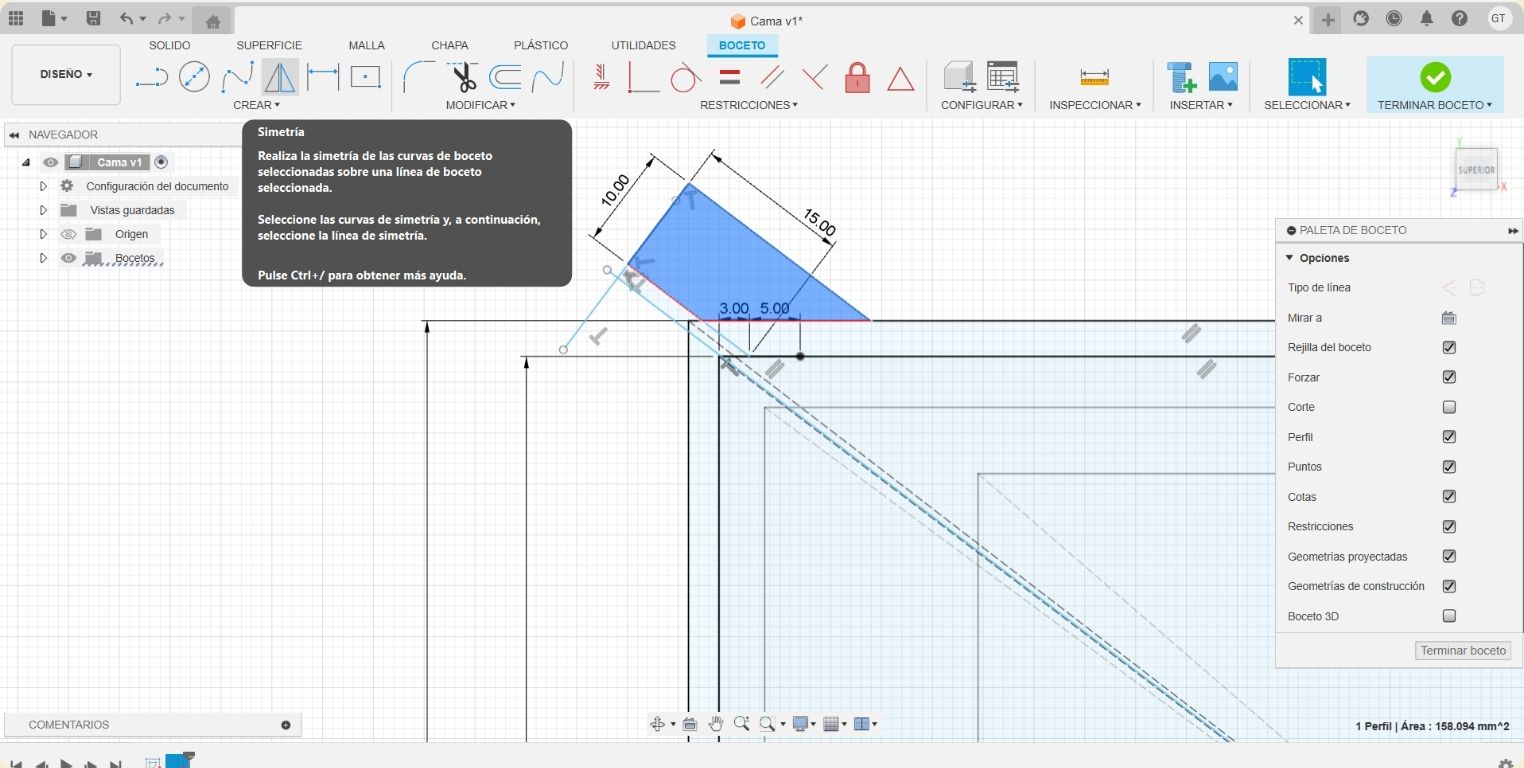
Task: Select the Line tool in CREAR
Action: tap(151, 77)
